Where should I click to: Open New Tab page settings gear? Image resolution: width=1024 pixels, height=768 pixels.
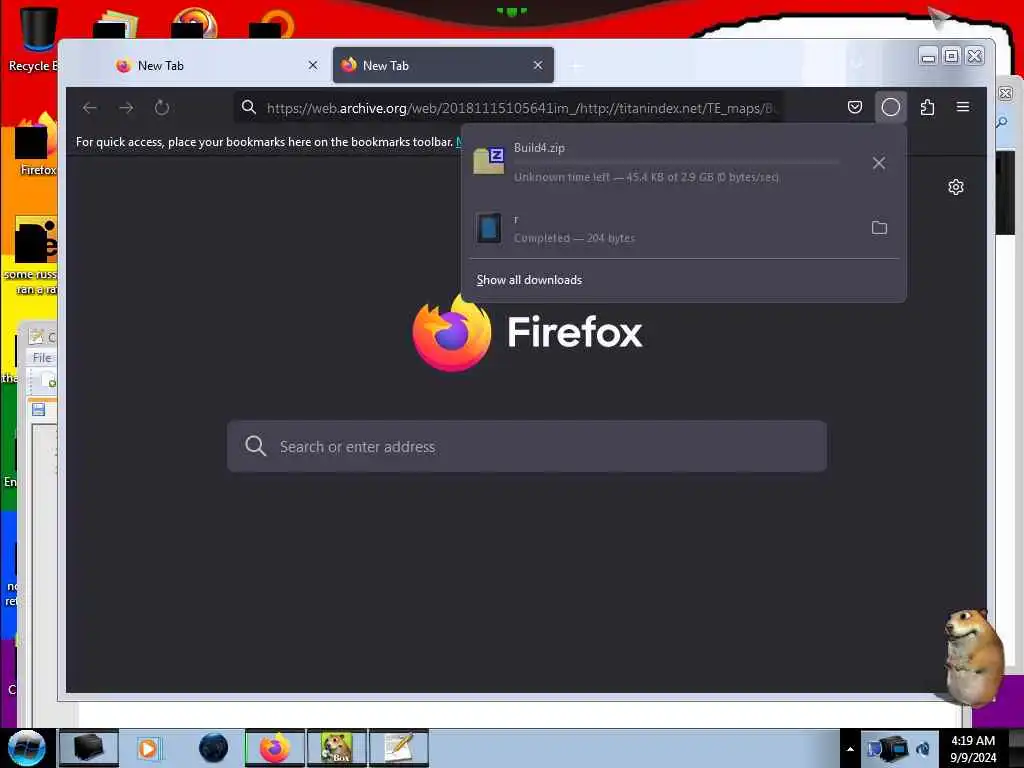pos(955,187)
